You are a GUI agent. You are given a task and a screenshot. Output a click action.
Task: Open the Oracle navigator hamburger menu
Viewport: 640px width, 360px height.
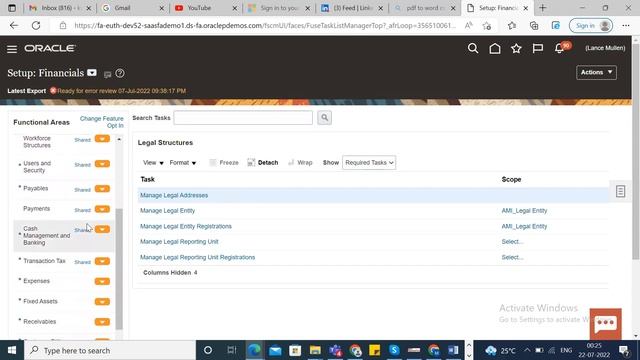point(12,49)
